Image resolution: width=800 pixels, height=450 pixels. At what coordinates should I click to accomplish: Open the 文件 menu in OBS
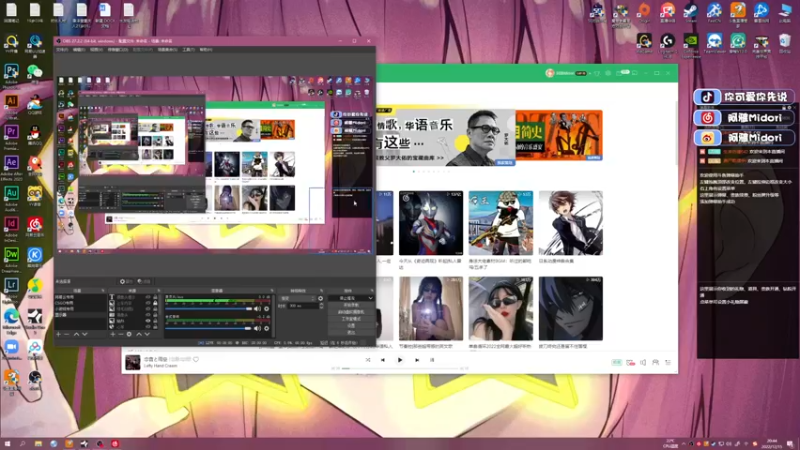pos(62,49)
